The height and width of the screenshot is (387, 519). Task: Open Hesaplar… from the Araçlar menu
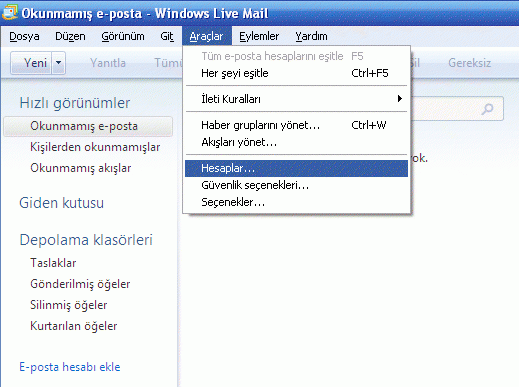296,168
